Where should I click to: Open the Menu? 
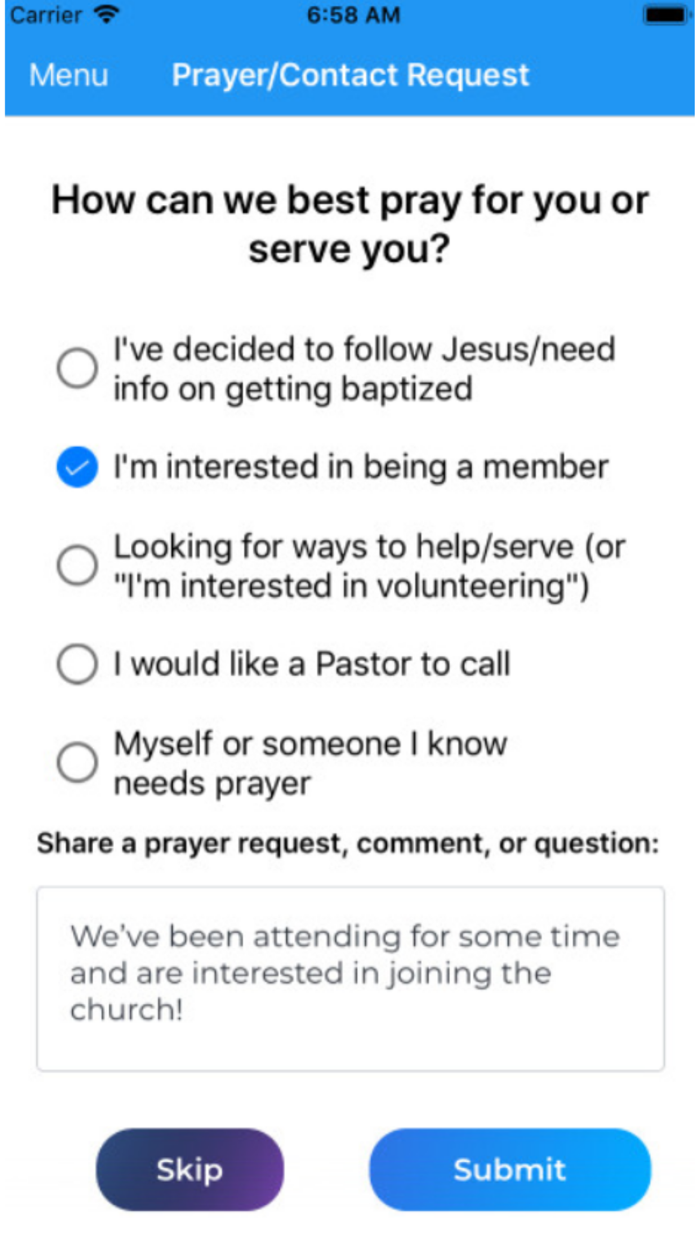[x=68, y=74]
